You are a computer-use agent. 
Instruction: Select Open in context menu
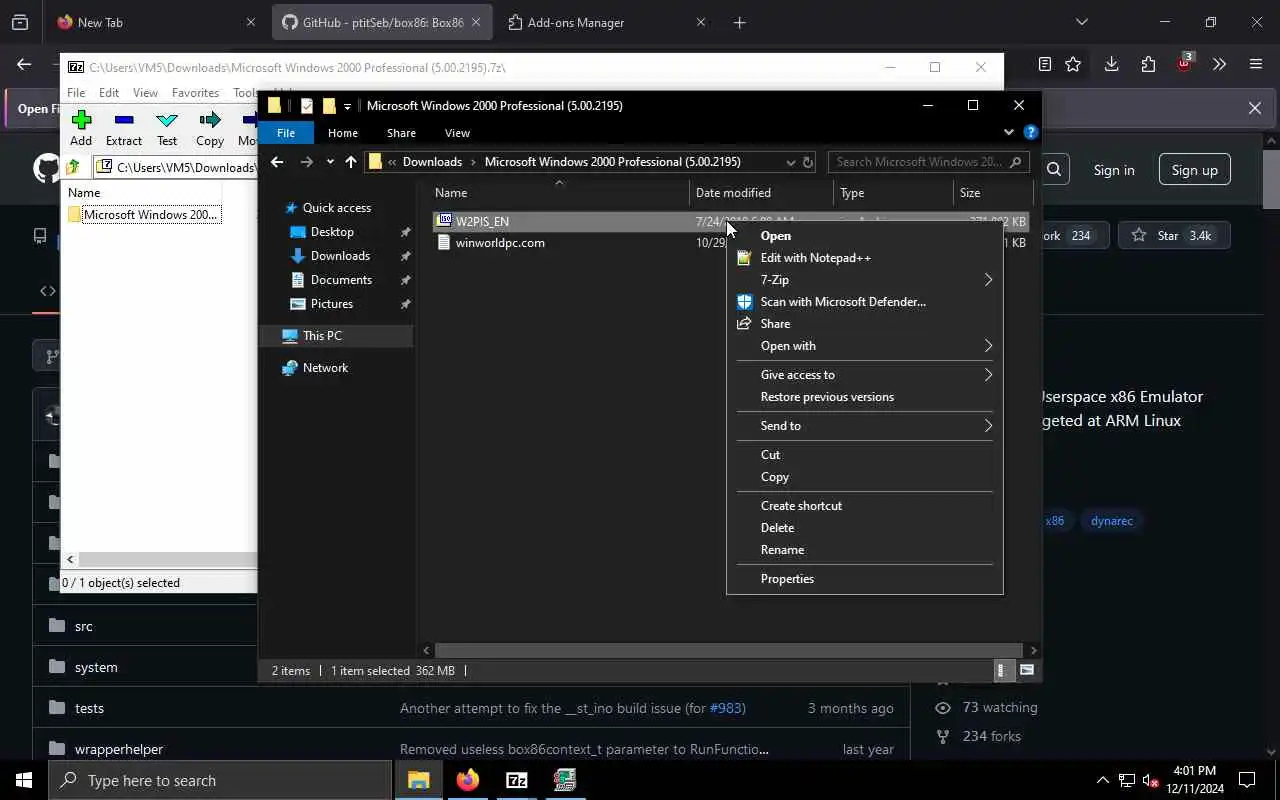(x=776, y=236)
